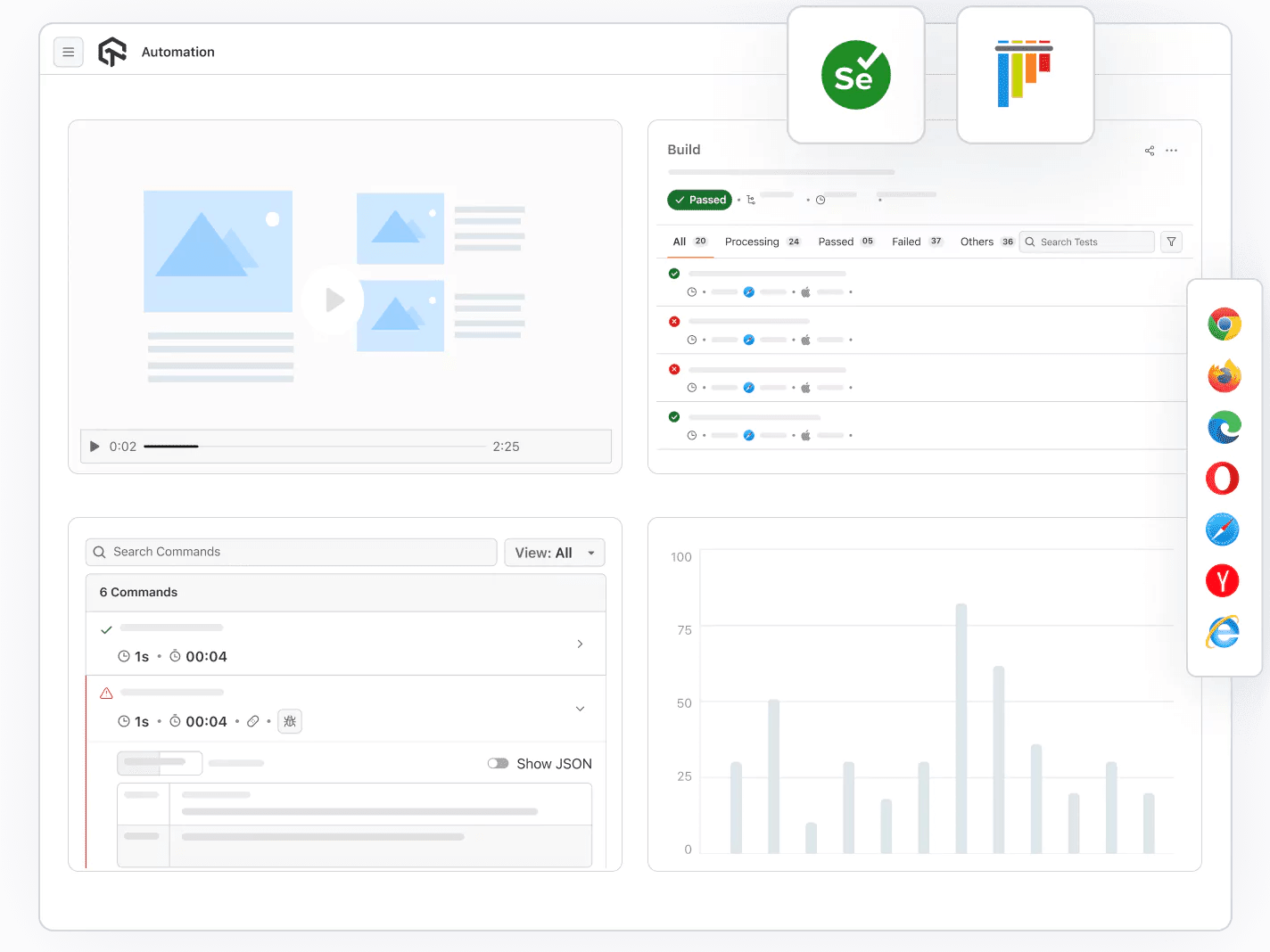Screen dimensions: 1270x952
Task: Click the Safari icon on the first test row
Action: [749, 291]
